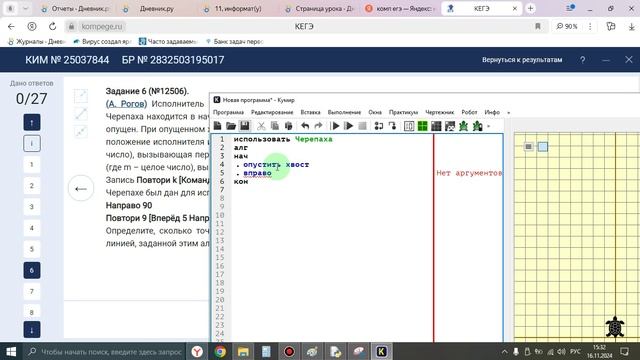Viewport: 640px width, 360px height.
Task: Click the step over icon
Action: 379,126
